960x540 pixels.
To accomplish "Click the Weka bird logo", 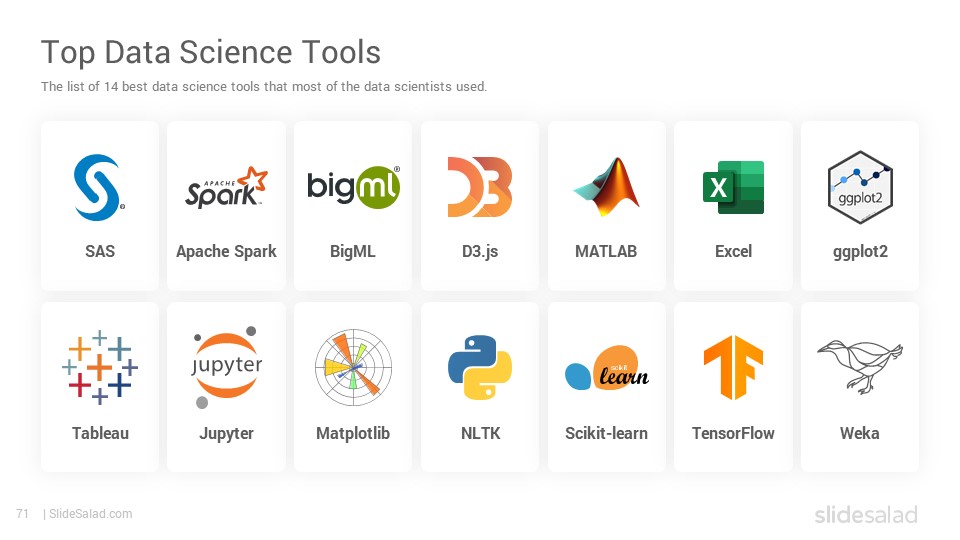I will (x=860, y=366).
